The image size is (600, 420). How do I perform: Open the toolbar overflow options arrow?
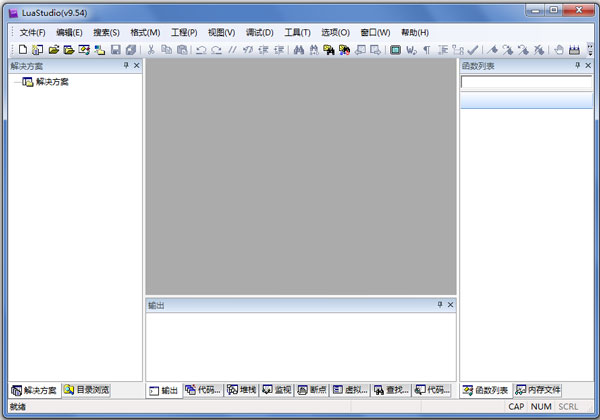point(590,50)
